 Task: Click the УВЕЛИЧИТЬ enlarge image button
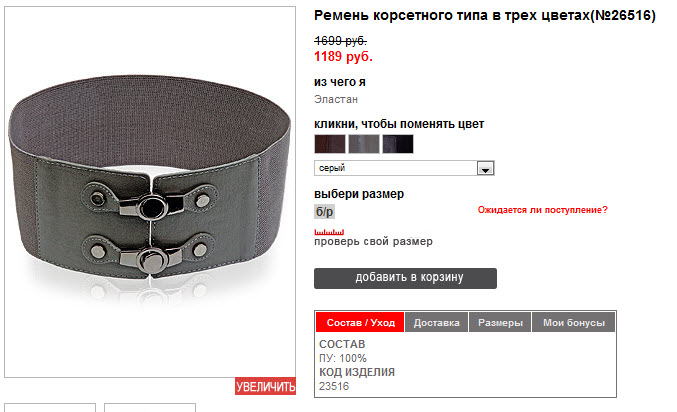pos(266,386)
